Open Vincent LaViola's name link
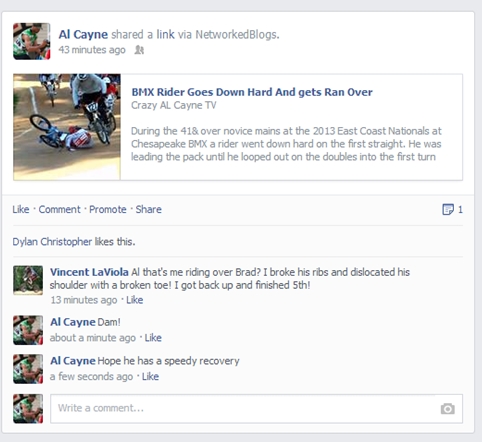The image size is (482, 442). tap(89, 272)
